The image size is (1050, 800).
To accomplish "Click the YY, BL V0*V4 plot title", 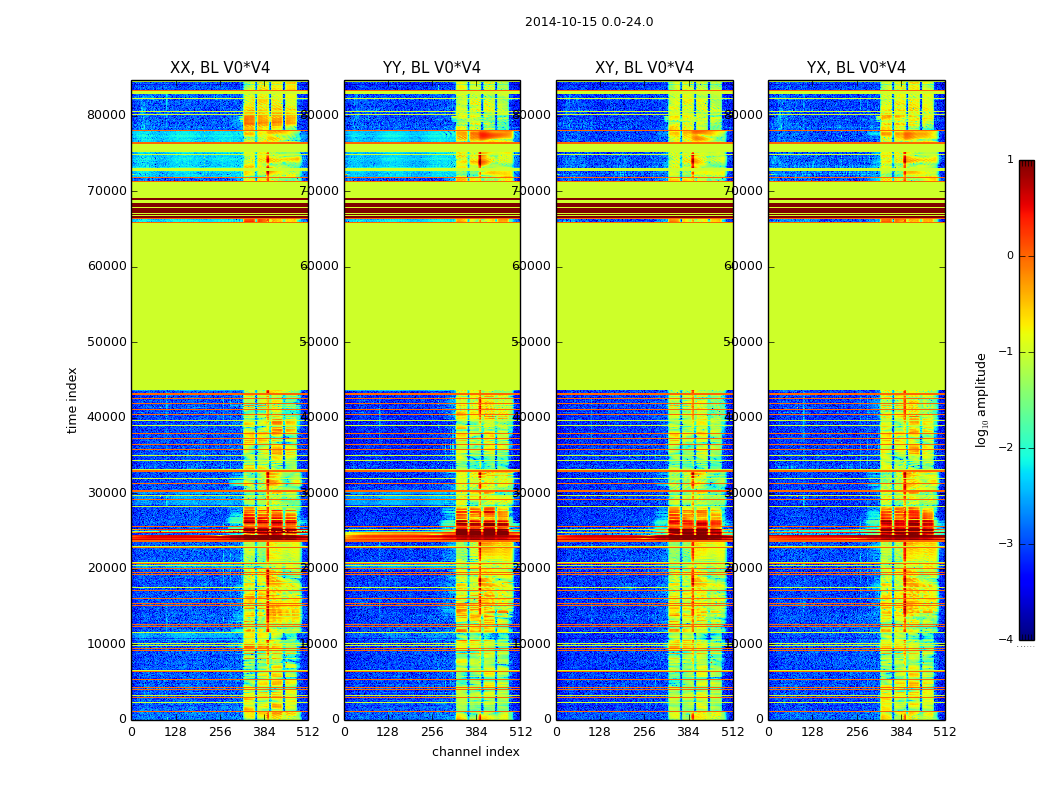I will pyautogui.click(x=432, y=68).
